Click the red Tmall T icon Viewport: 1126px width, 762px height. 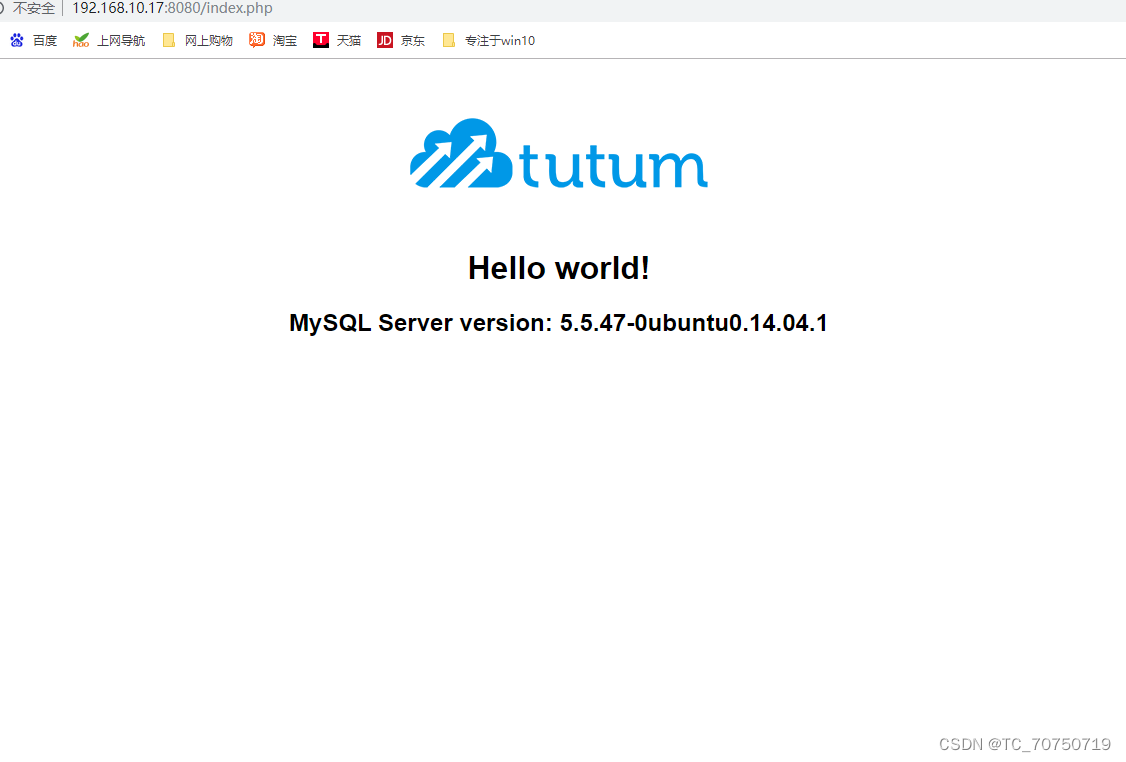point(320,40)
